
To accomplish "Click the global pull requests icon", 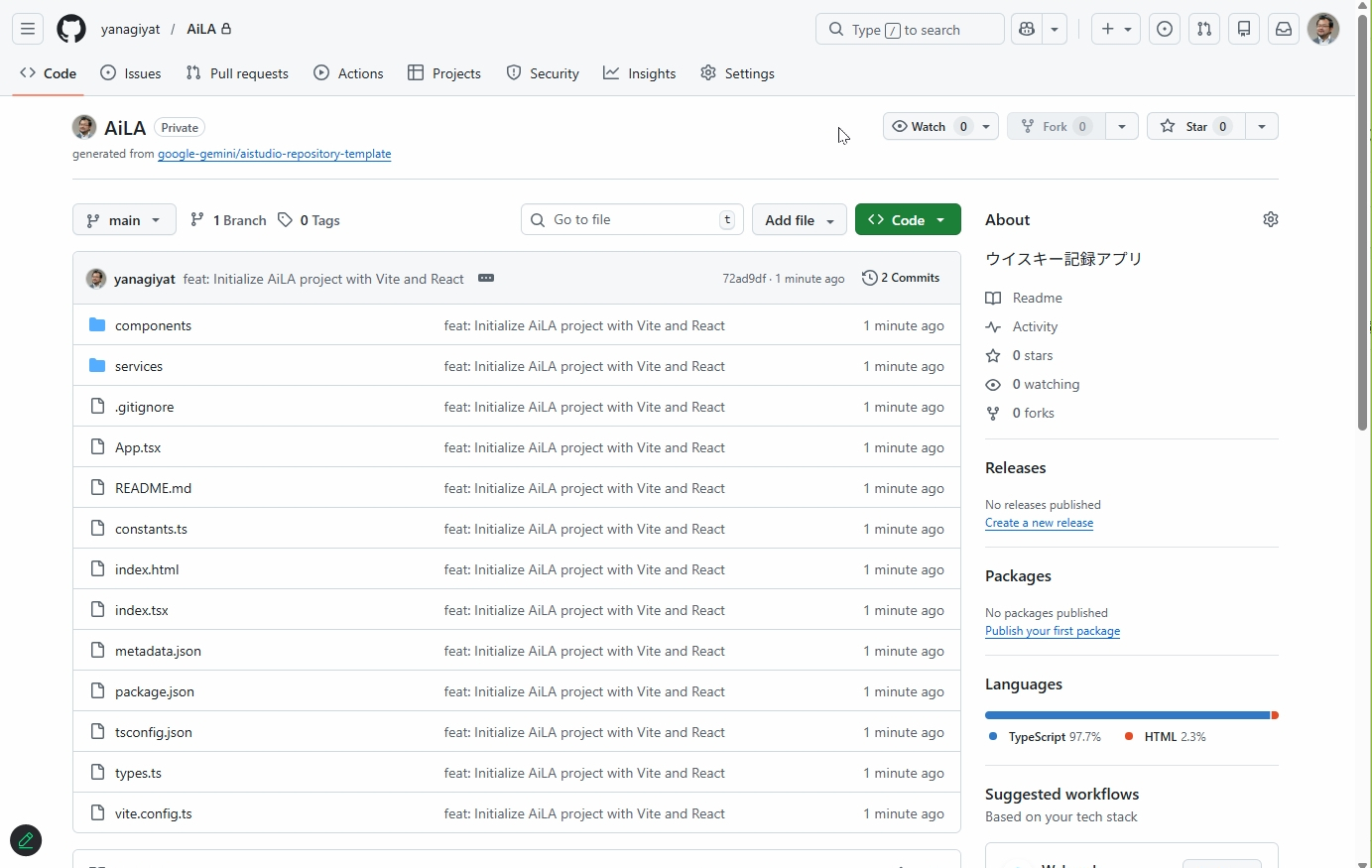I will [x=1204, y=29].
